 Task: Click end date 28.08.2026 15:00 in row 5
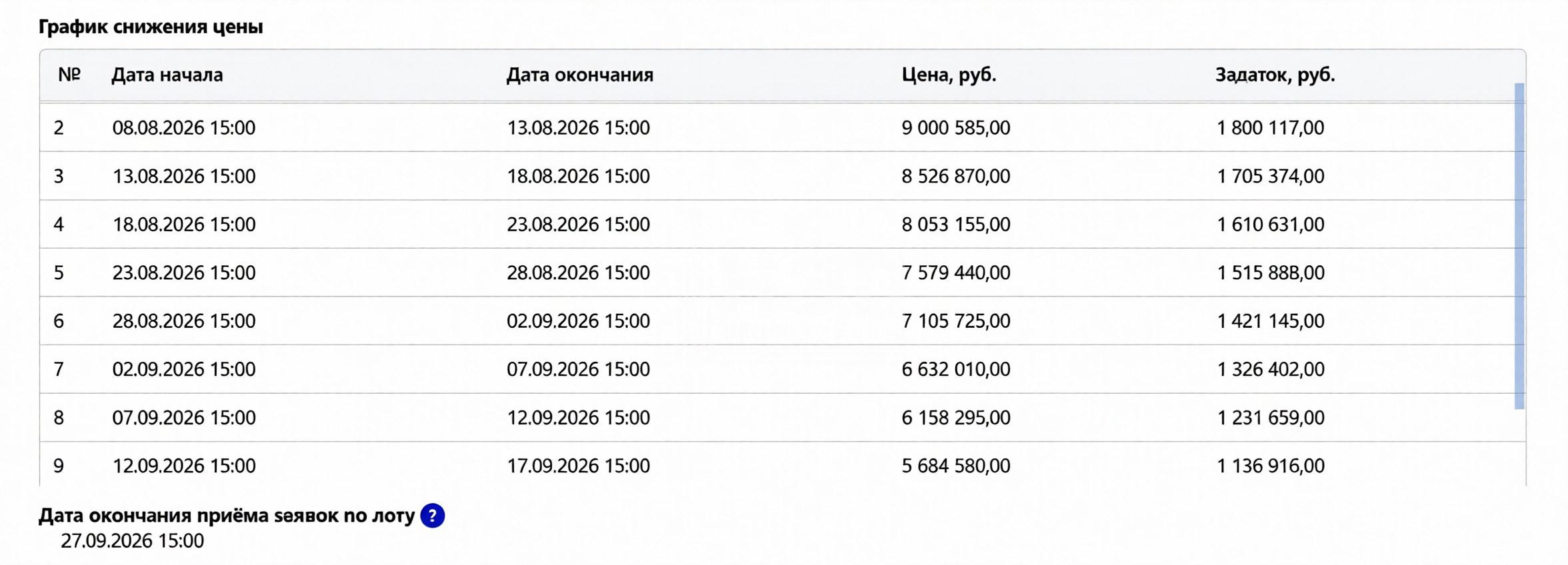click(578, 273)
